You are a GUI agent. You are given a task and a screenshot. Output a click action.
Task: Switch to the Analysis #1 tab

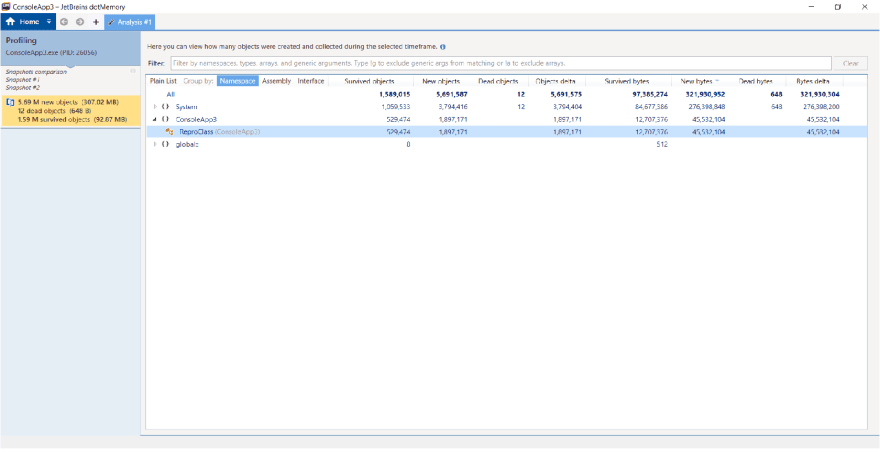point(130,22)
